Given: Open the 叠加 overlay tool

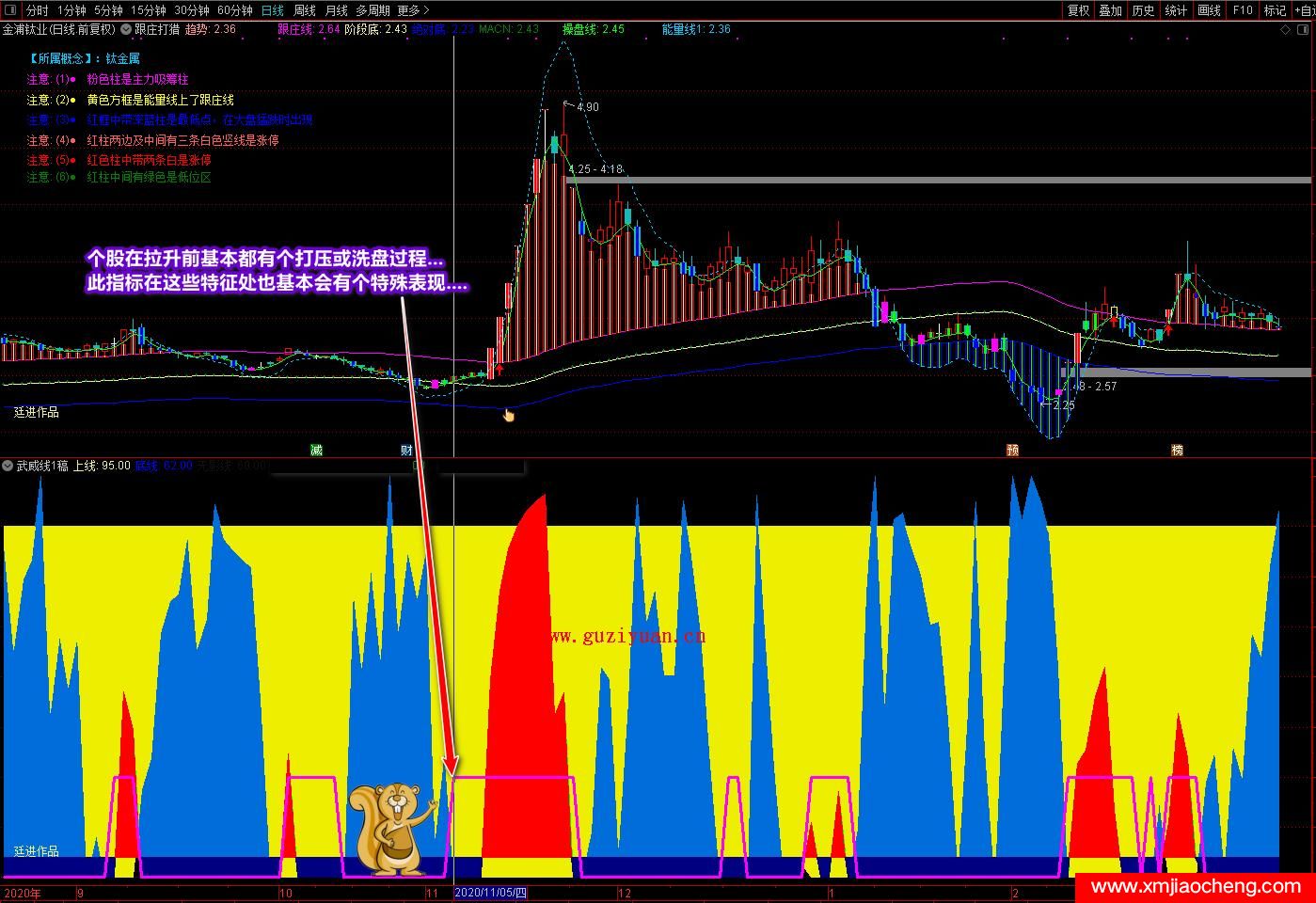Looking at the screenshot, I should [1111, 10].
